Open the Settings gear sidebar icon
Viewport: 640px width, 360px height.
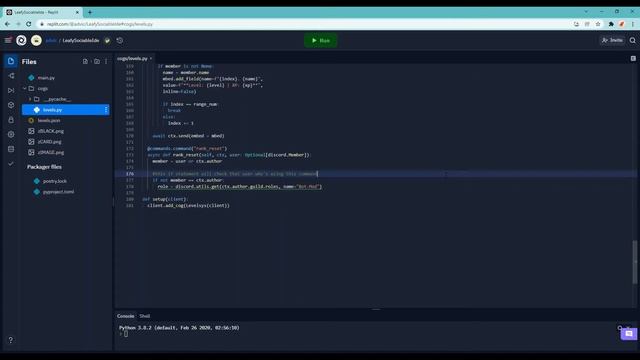click(11, 134)
